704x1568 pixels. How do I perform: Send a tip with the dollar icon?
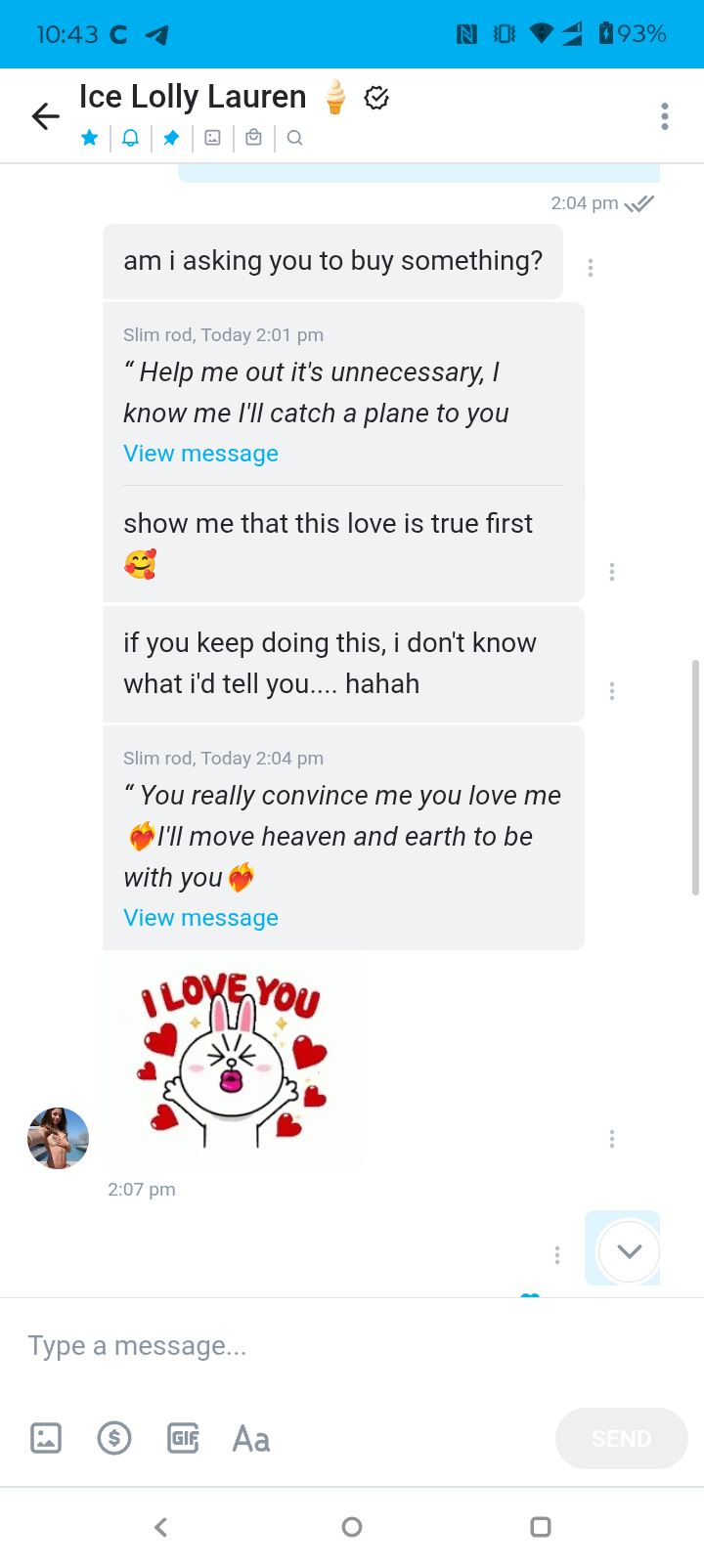(x=114, y=1438)
